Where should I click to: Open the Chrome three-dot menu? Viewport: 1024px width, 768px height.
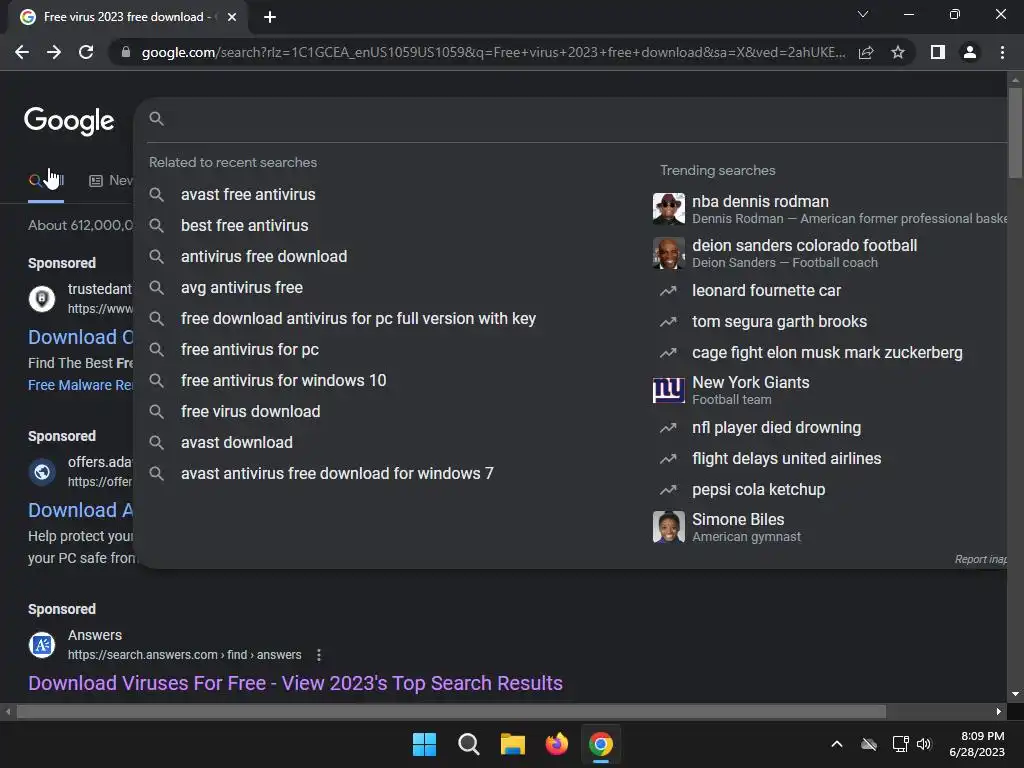1002,52
